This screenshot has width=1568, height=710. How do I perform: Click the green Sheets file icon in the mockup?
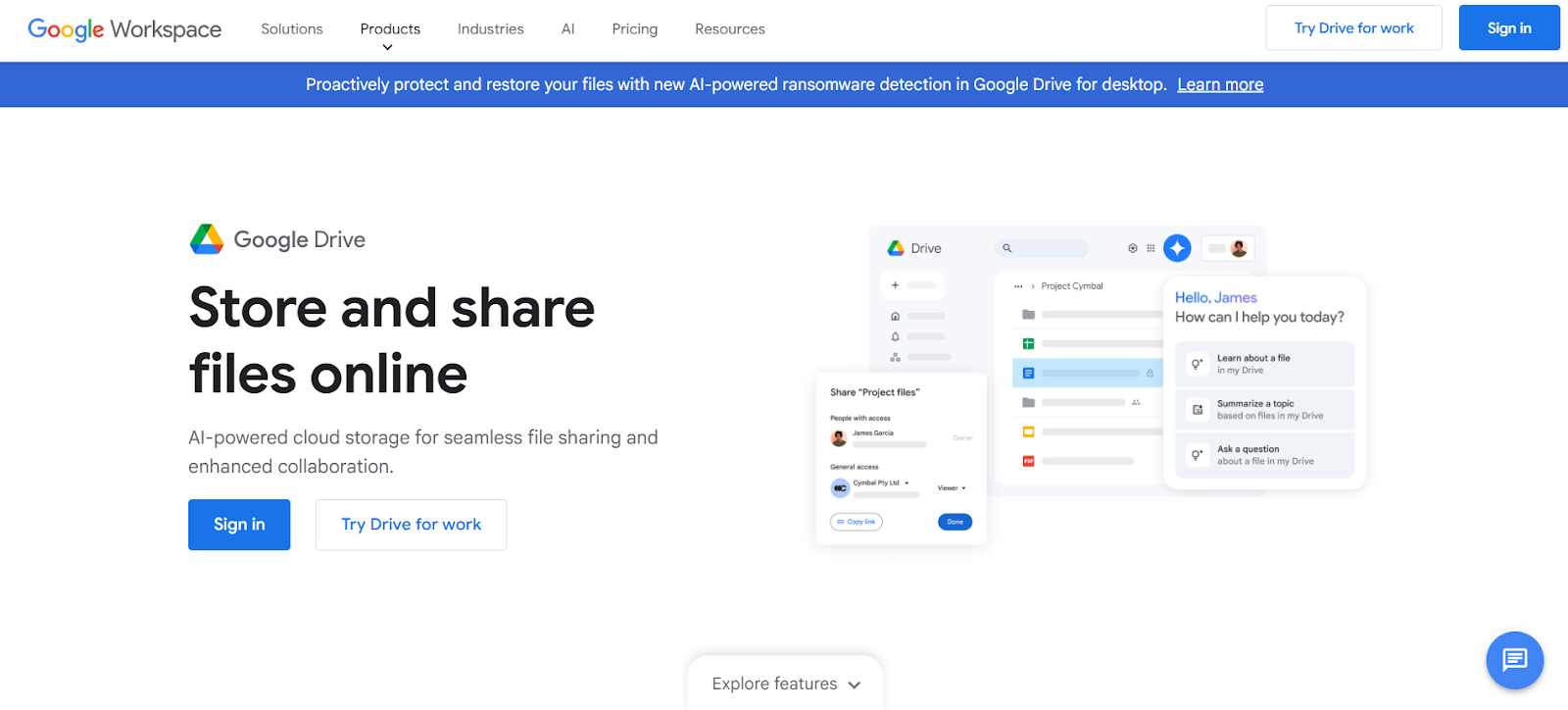click(1028, 344)
